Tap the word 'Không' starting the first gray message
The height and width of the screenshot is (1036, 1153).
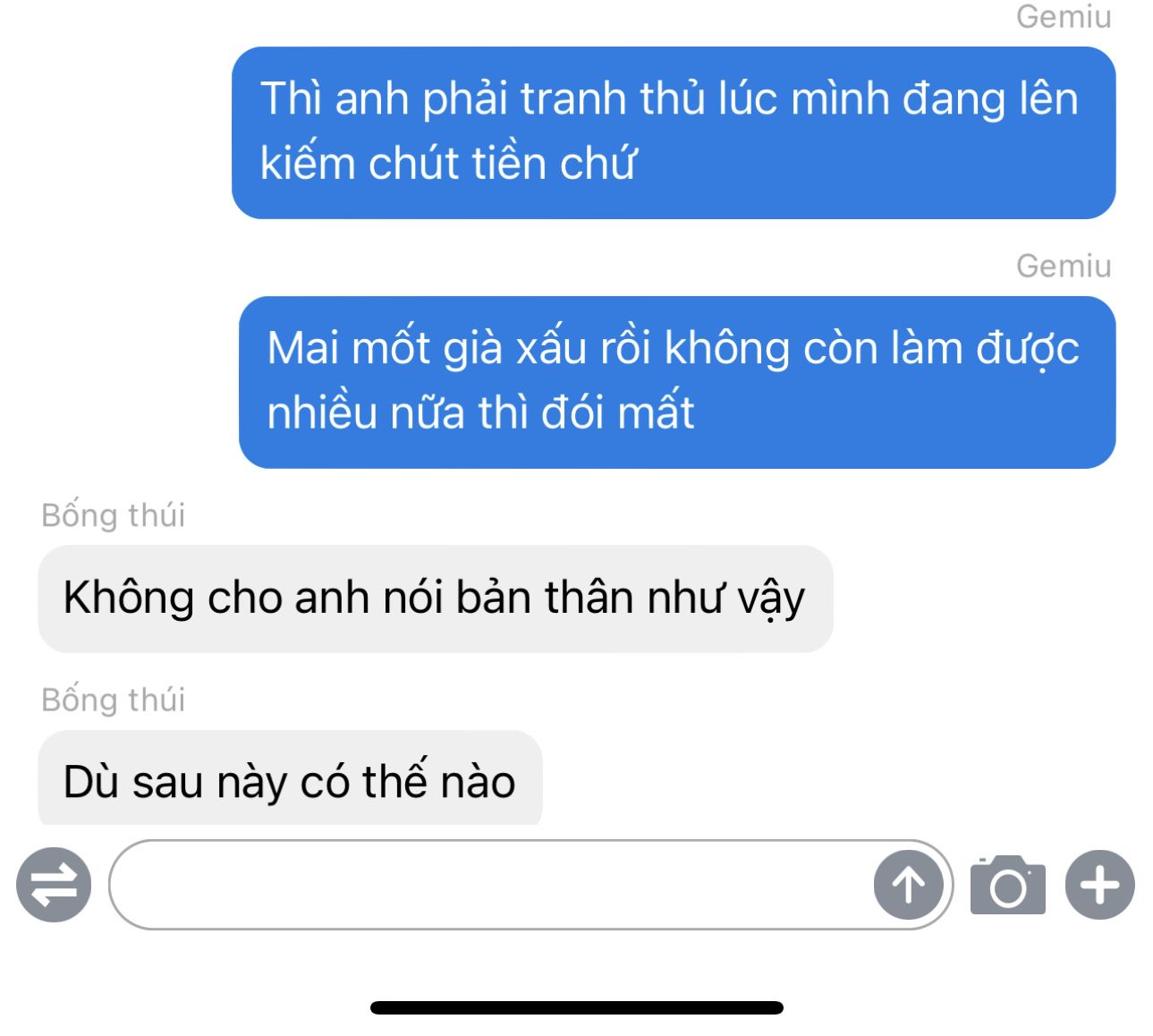tap(129, 598)
